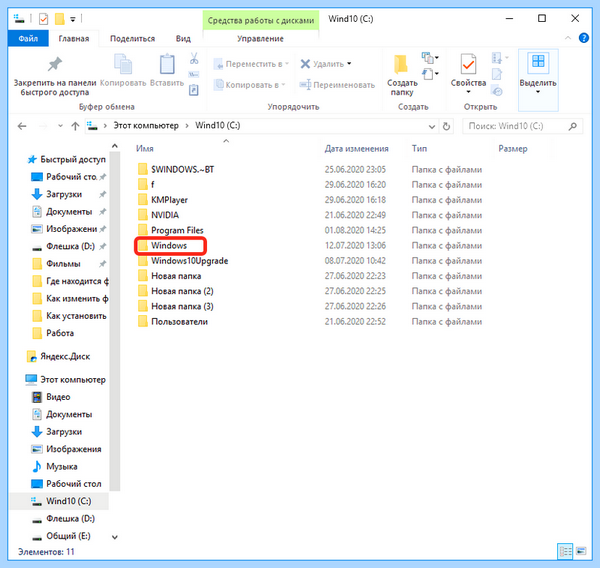Open the Управление ribbon tab
Screen dimensions: 600x568
click(260, 39)
